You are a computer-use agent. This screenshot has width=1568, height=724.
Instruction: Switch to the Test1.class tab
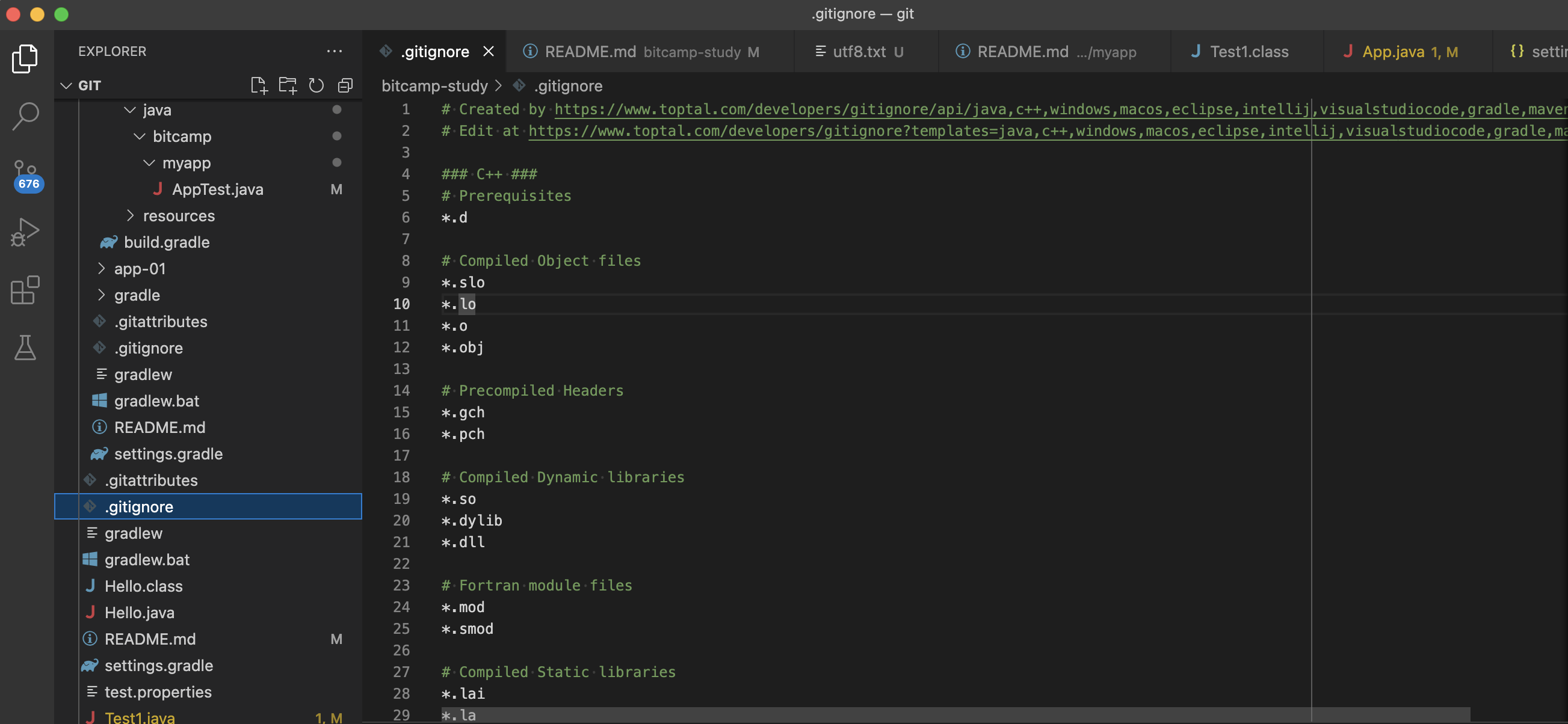1246,52
